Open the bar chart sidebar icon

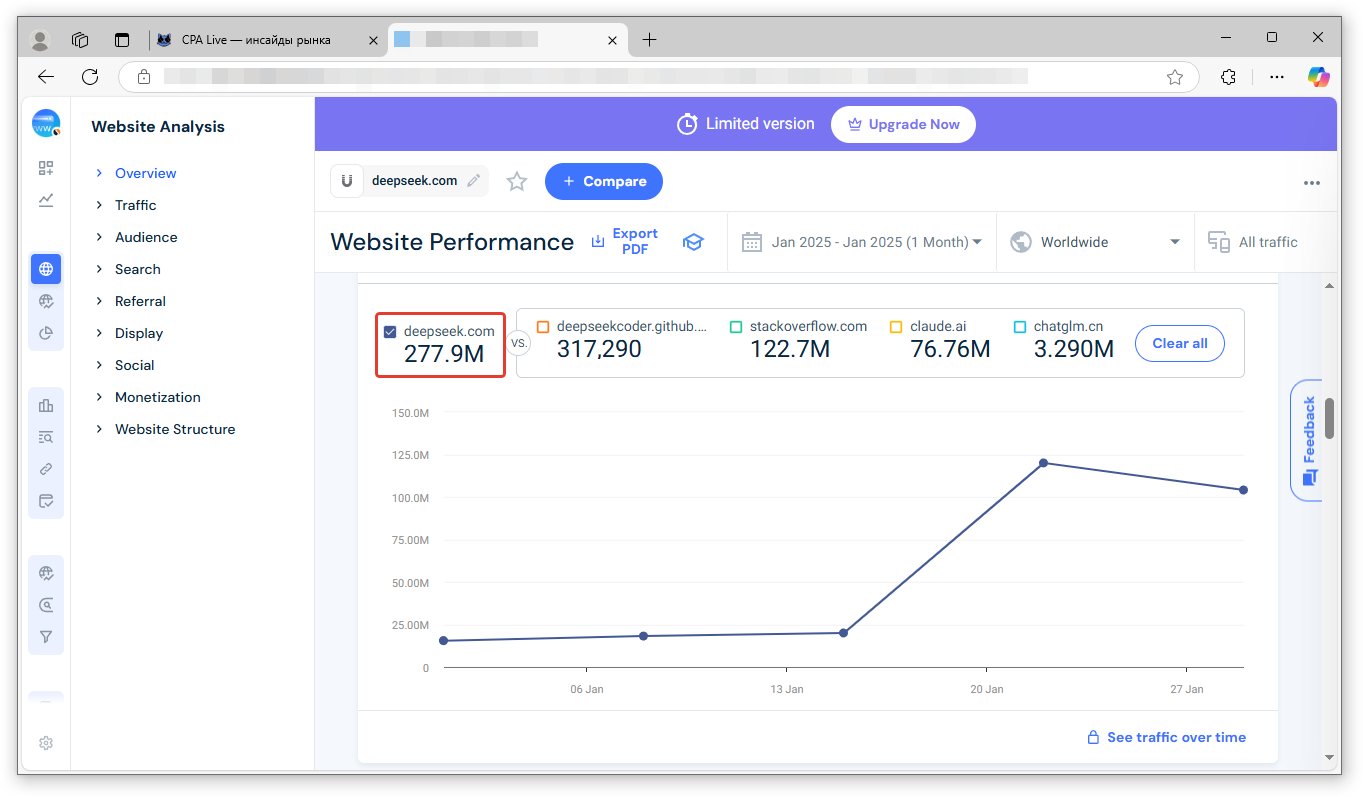pyautogui.click(x=46, y=405)
